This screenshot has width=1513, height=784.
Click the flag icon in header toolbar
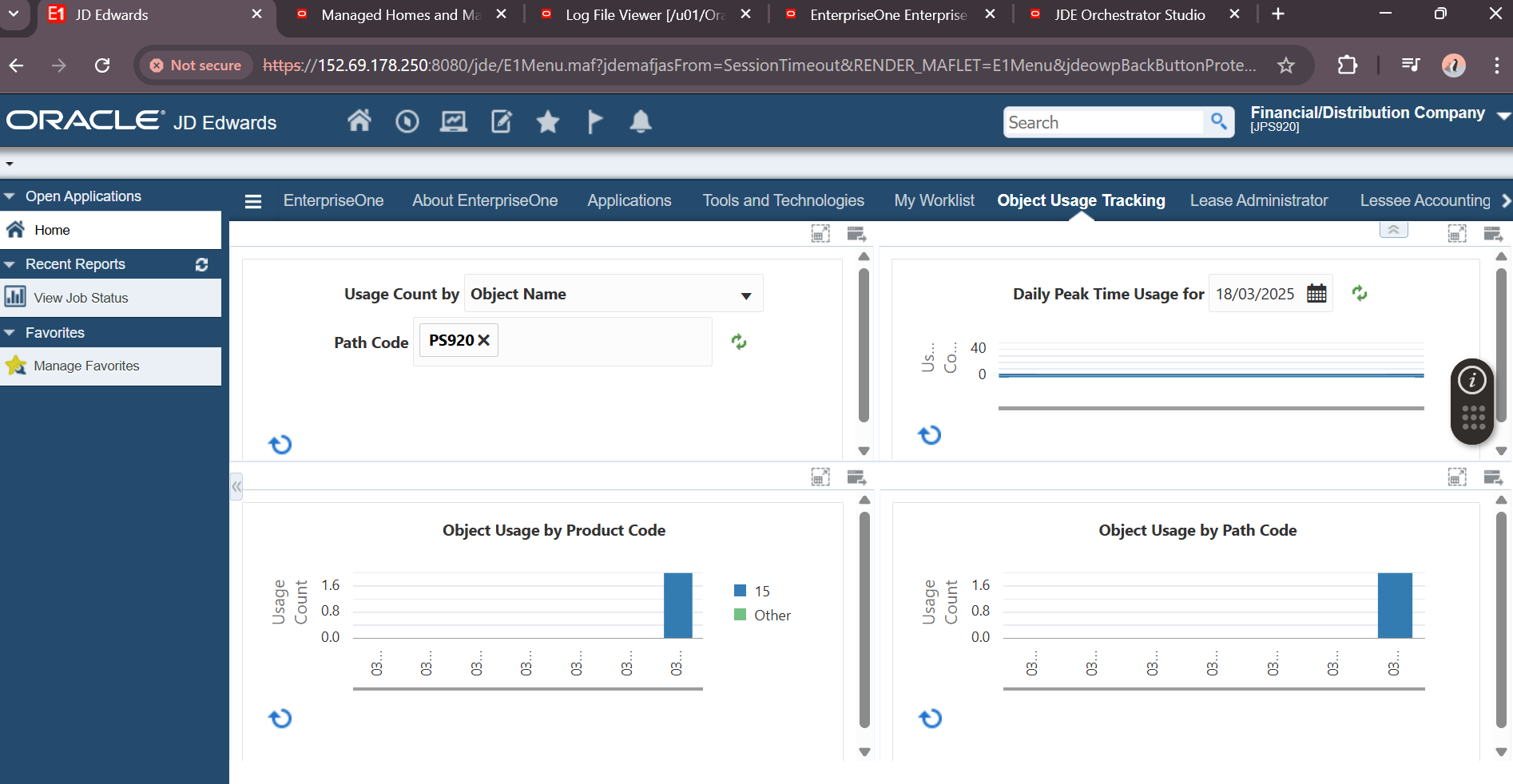[x=595, y=122]
